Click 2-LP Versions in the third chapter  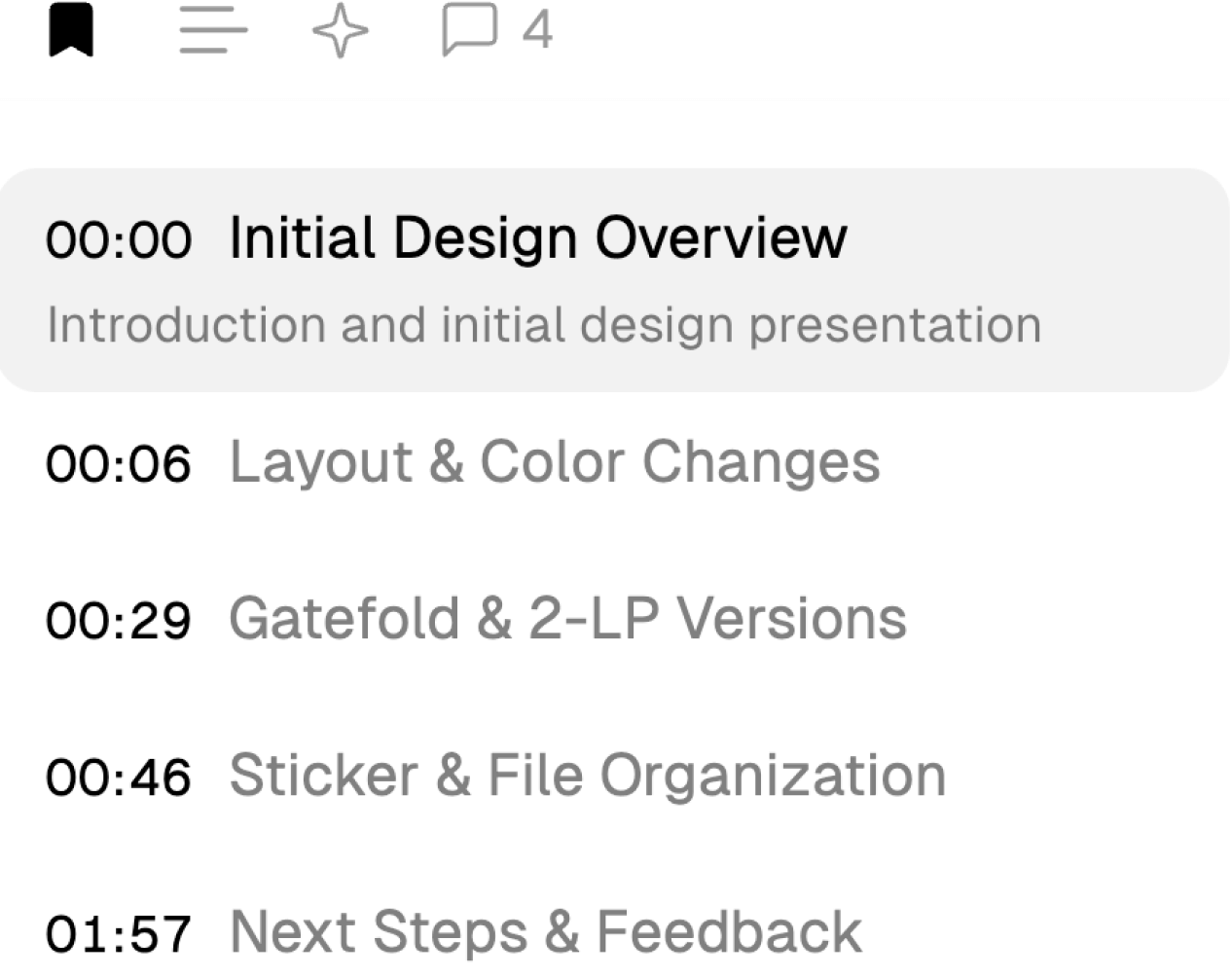(718, 619)
